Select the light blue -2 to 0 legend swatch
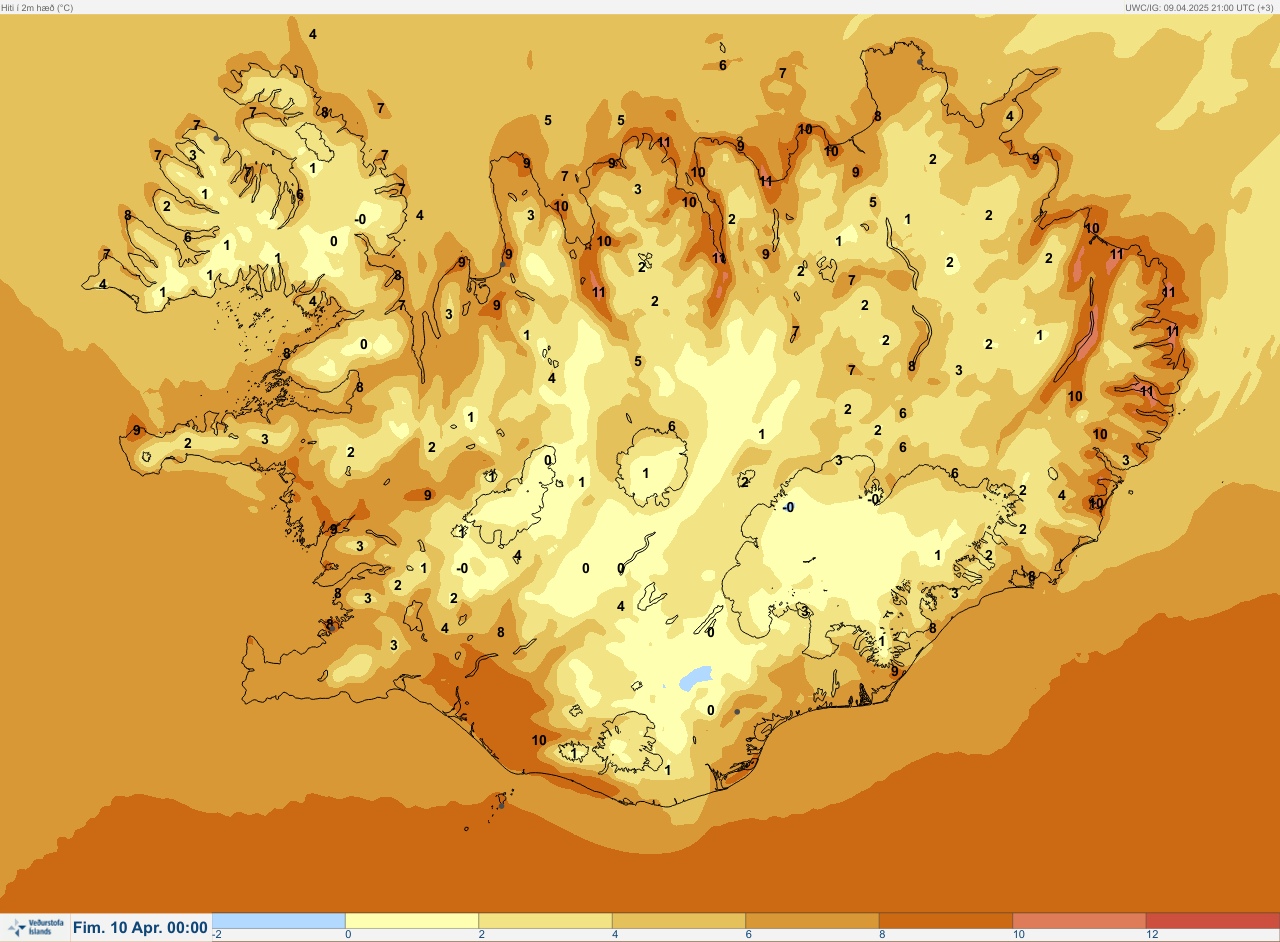The width and height of the screenshot is (1280, 942). coord(279,920)
